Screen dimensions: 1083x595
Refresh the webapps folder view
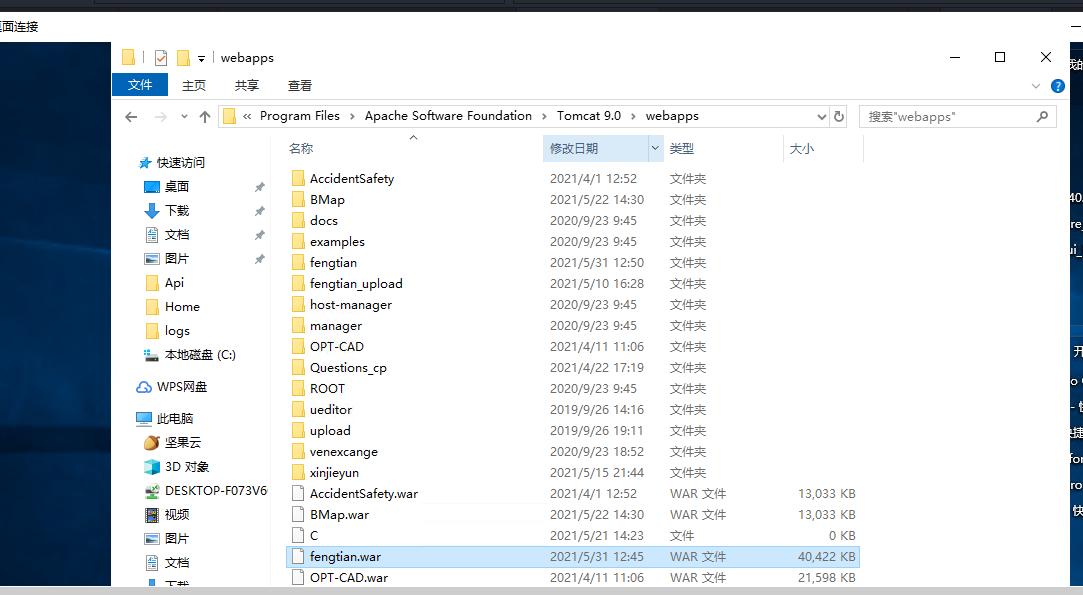tap(839, 116)
